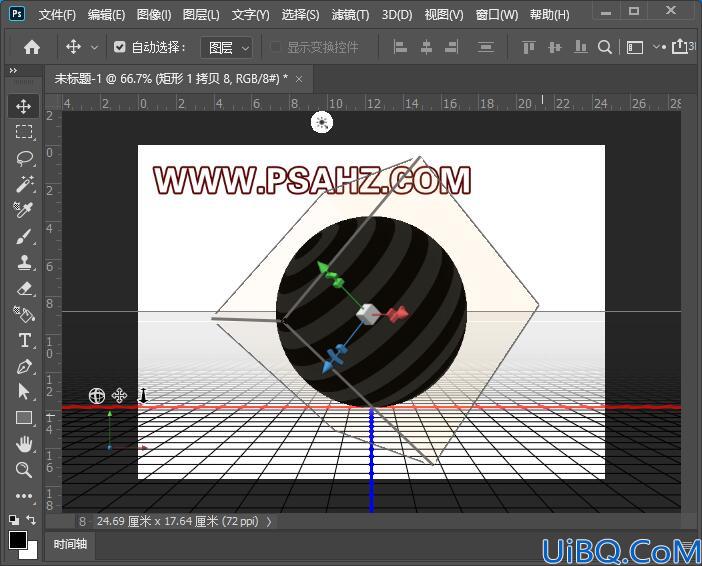Click the distribute spacing icon

click(485, 47)
